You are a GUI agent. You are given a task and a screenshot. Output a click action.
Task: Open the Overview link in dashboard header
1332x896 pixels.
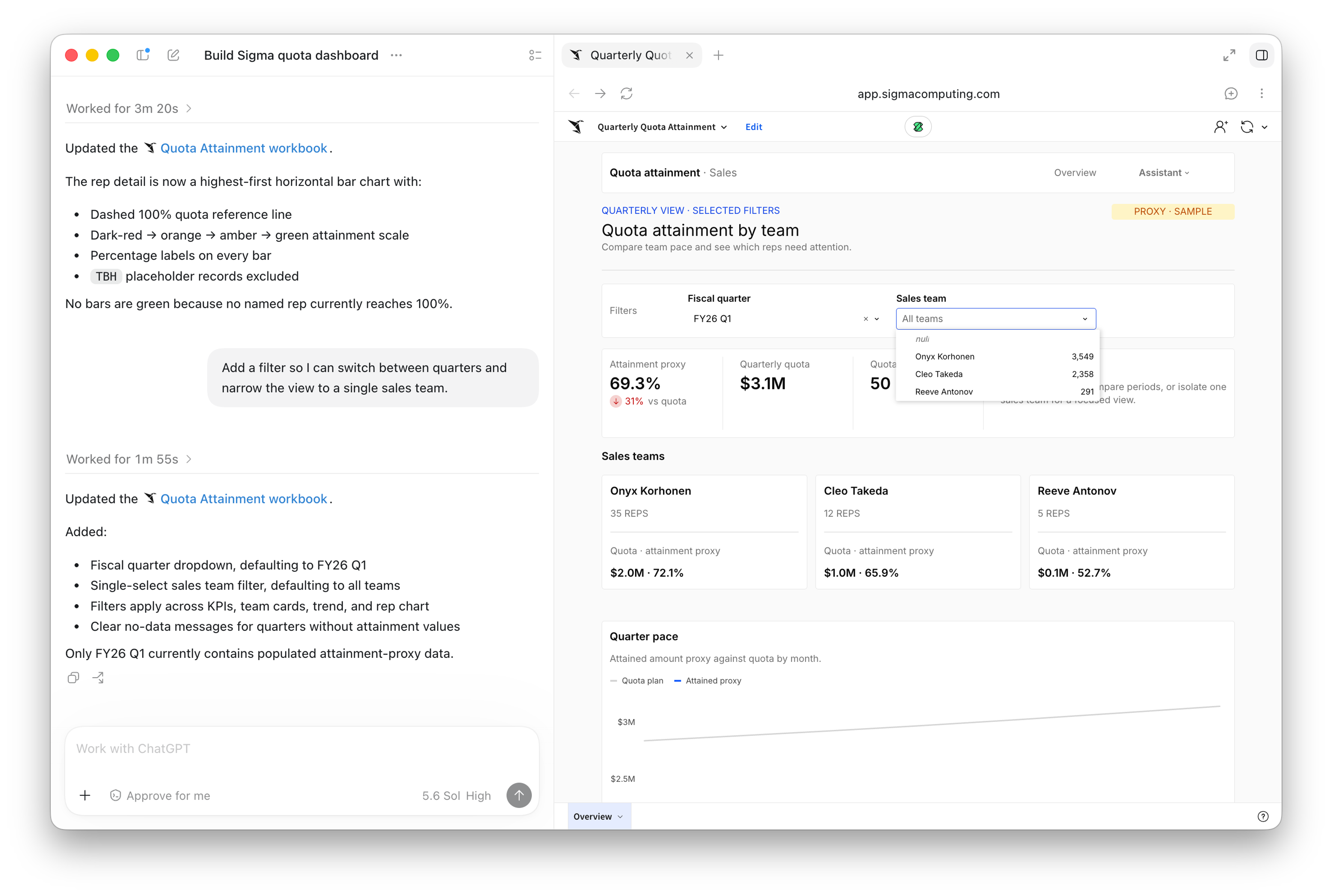pos(1075,173)
